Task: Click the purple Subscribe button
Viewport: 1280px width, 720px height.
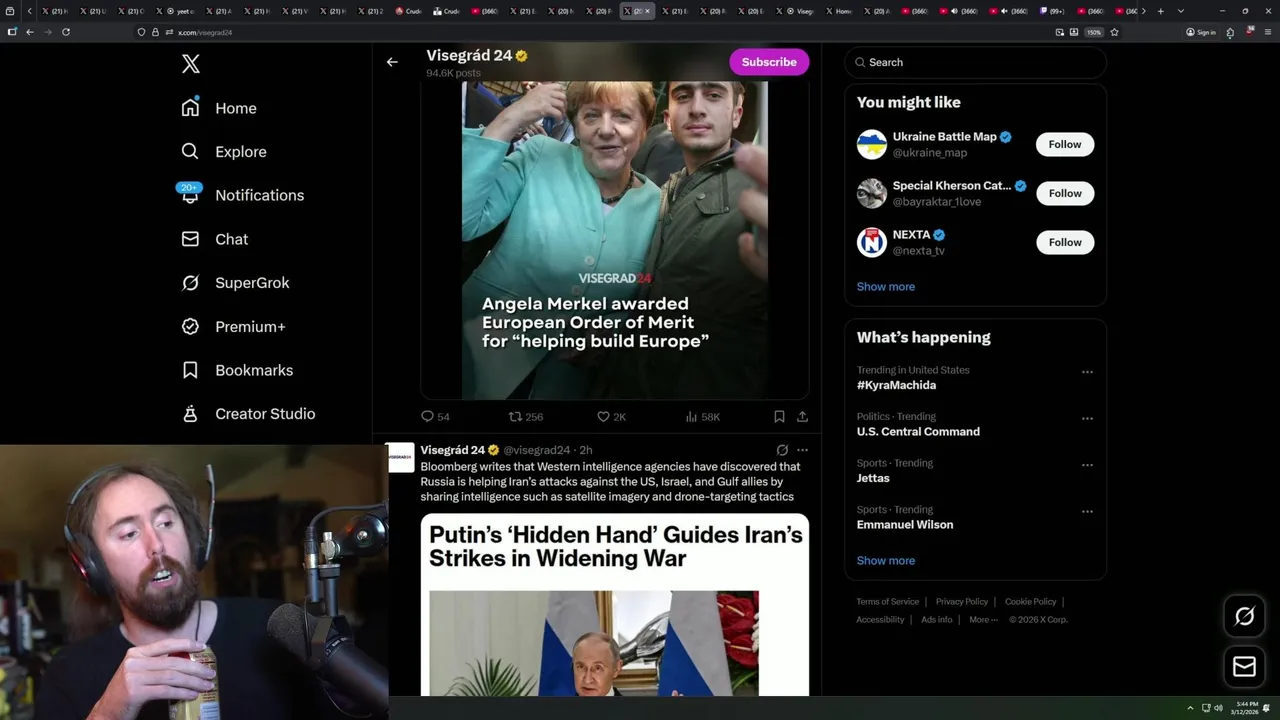Action: tap(769, 62)
